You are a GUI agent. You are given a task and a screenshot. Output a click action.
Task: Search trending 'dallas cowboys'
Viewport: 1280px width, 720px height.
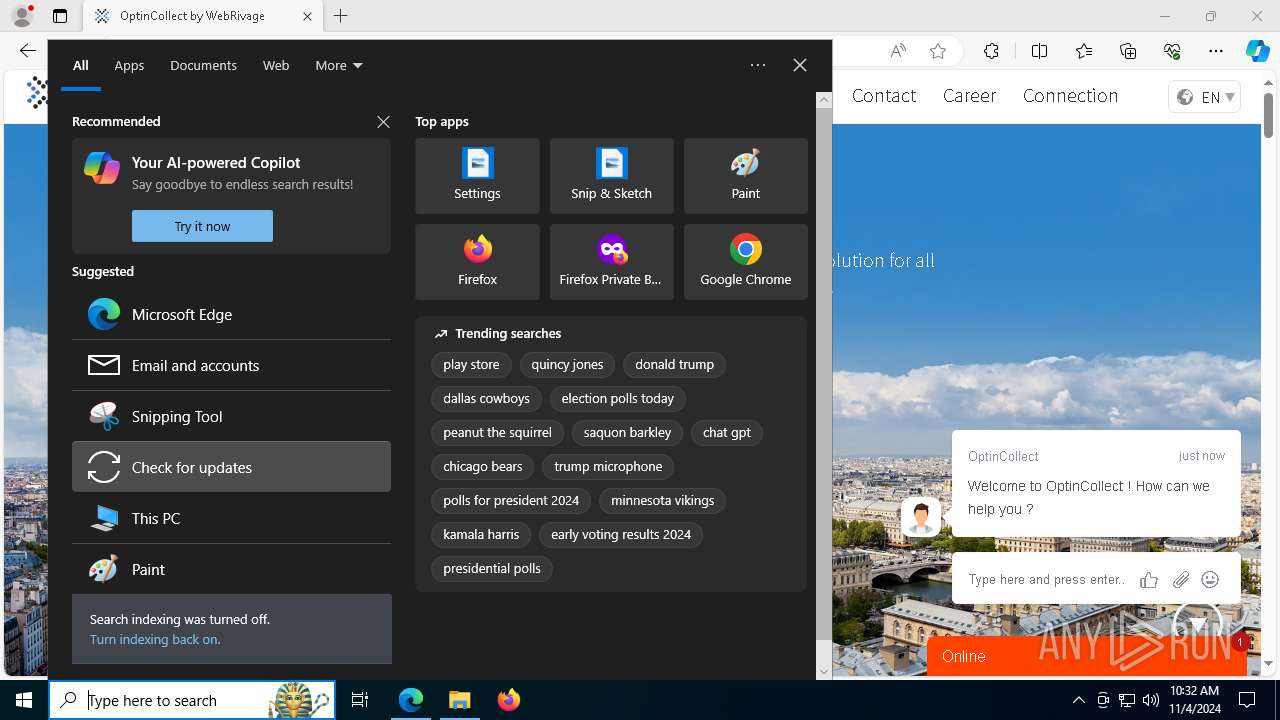coord(486,399)
